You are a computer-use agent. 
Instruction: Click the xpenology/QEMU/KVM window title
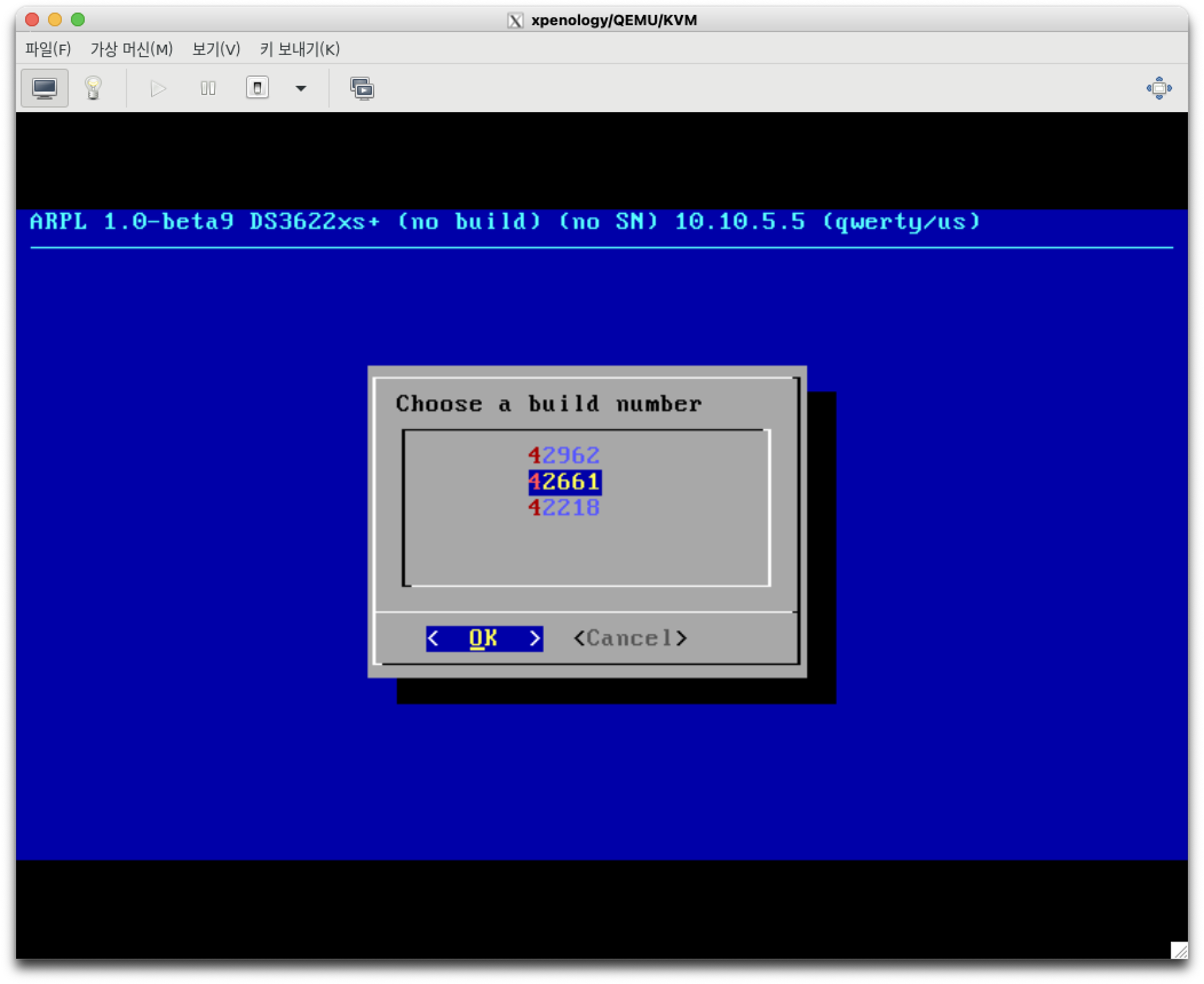tap(613, 20)
